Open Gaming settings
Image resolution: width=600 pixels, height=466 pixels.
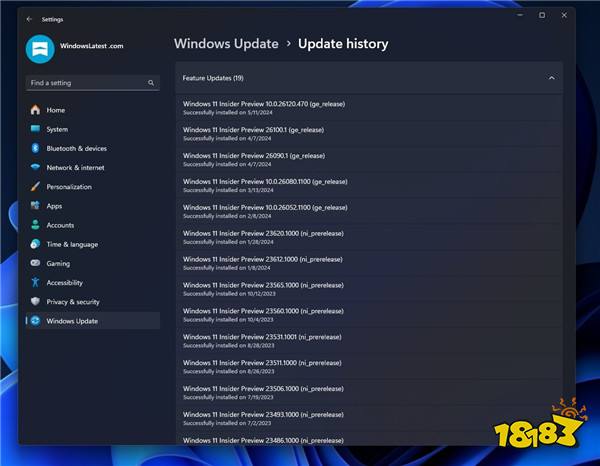93,263
